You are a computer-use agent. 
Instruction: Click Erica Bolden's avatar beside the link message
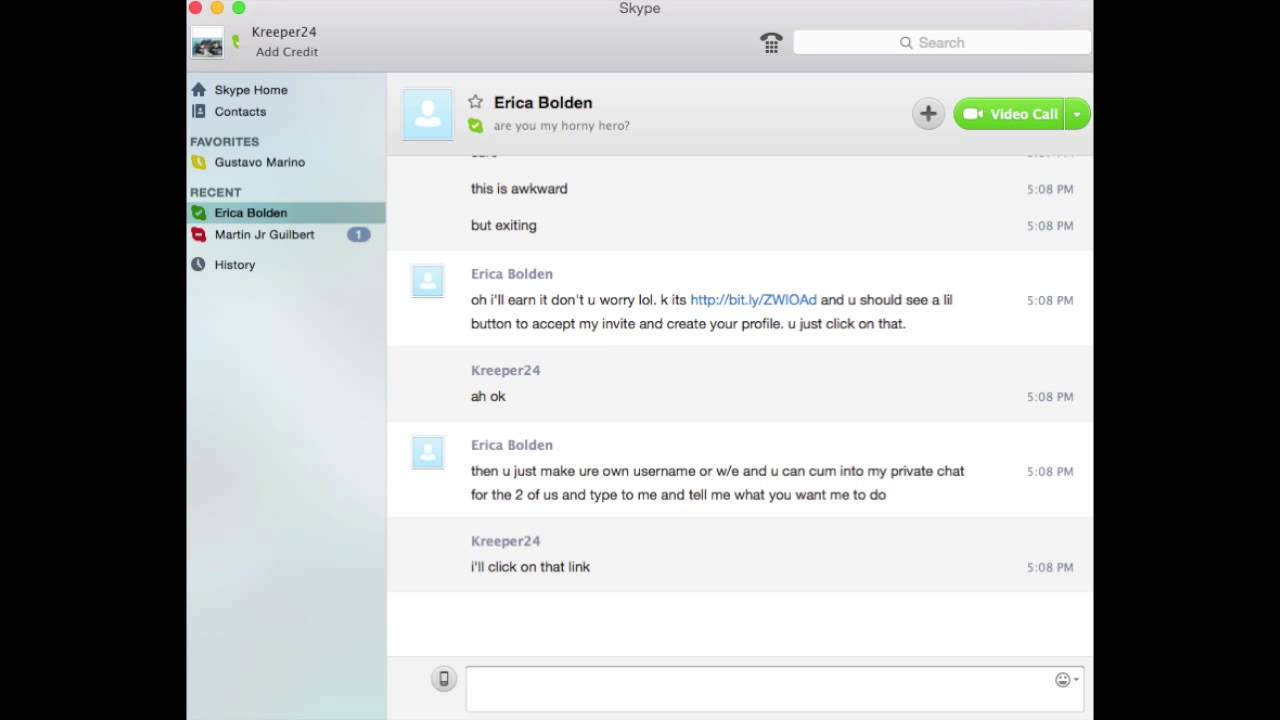point(427,282)
